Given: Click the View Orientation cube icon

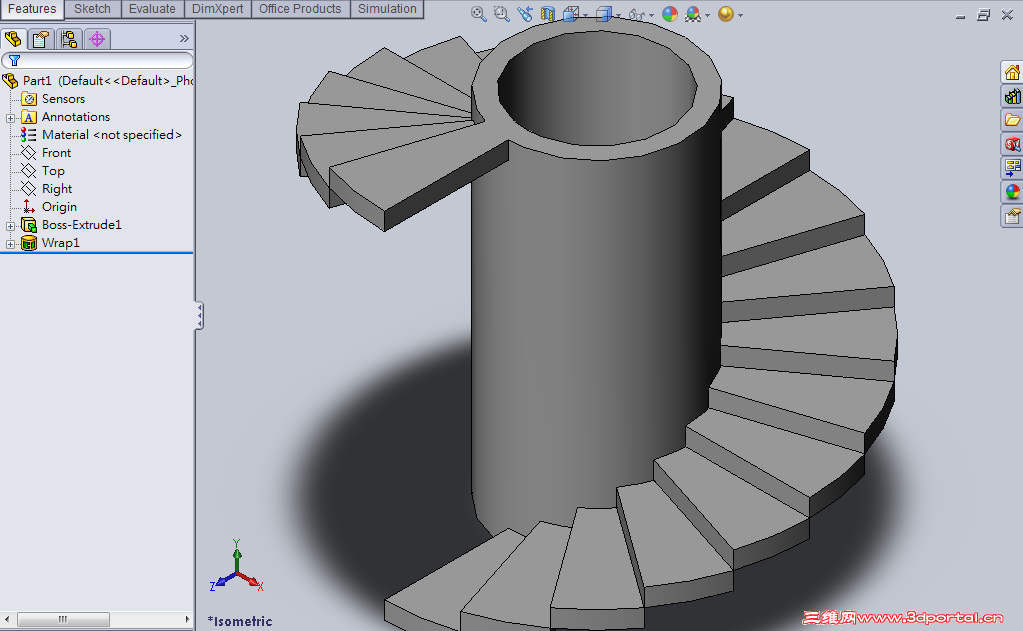Looking at the screenshot, I should coord(571,14).
